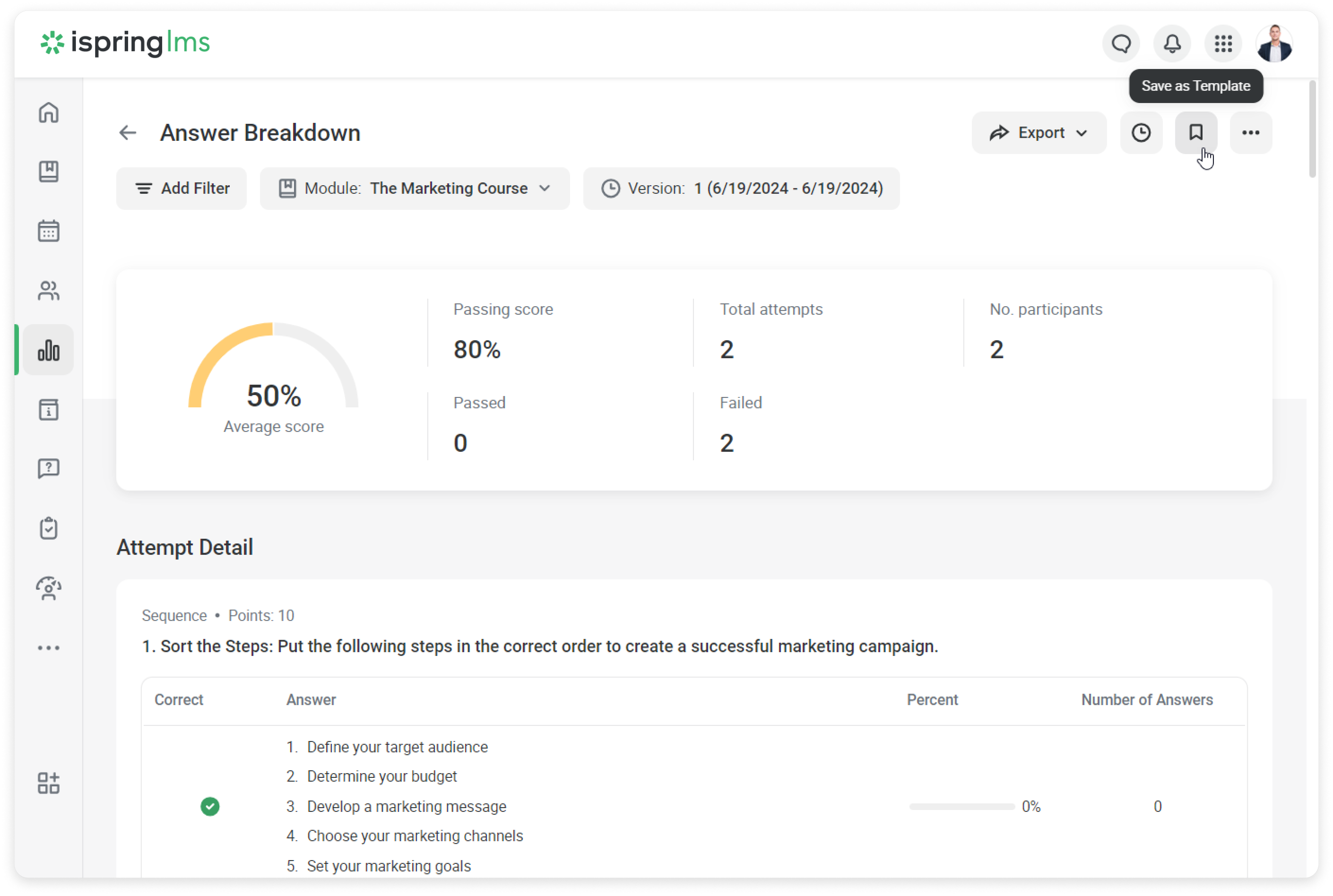Open the calendar icon in sidebar

point(49,231)
